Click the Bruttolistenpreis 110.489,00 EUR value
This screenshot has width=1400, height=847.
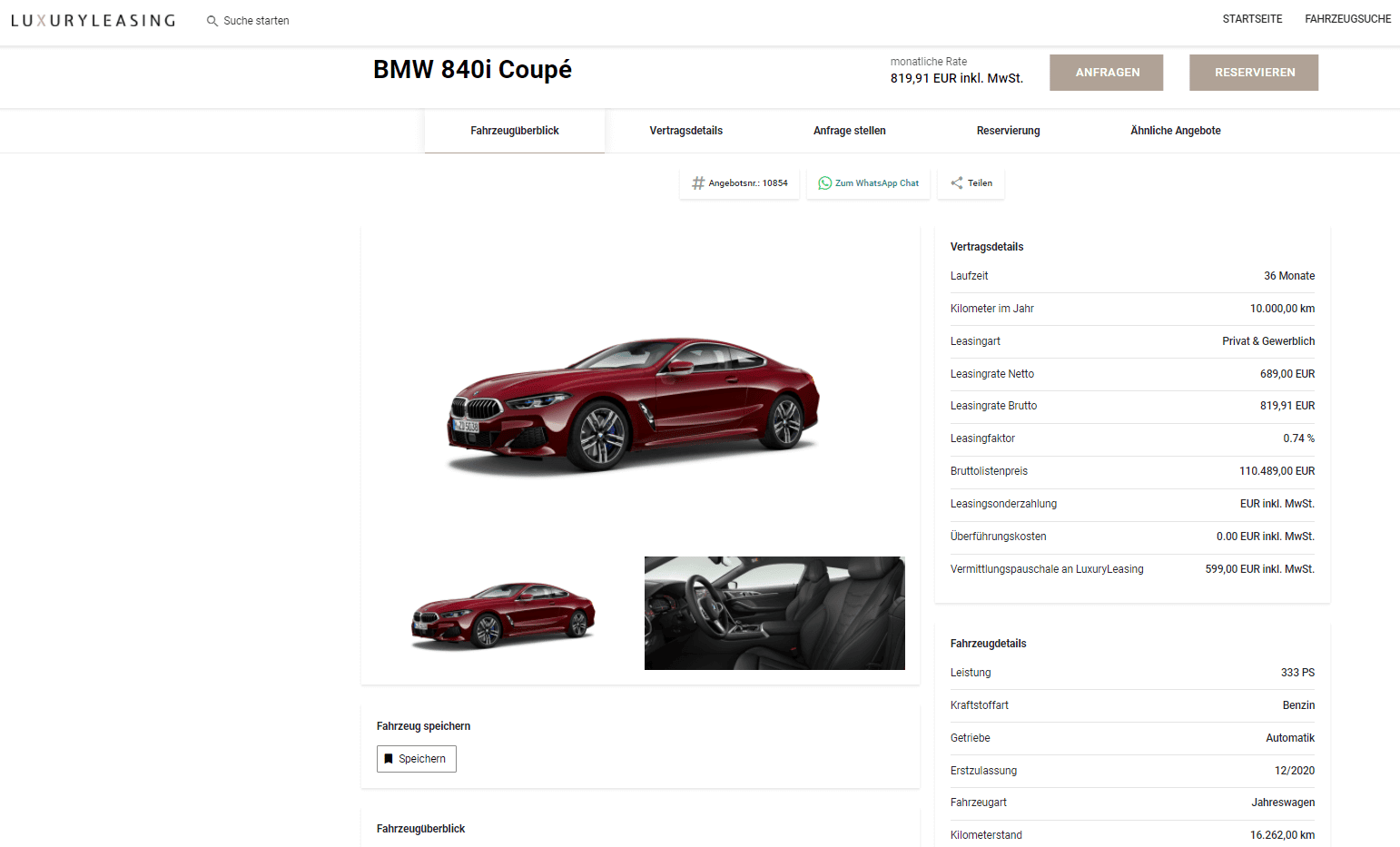tap(1277, 471)
